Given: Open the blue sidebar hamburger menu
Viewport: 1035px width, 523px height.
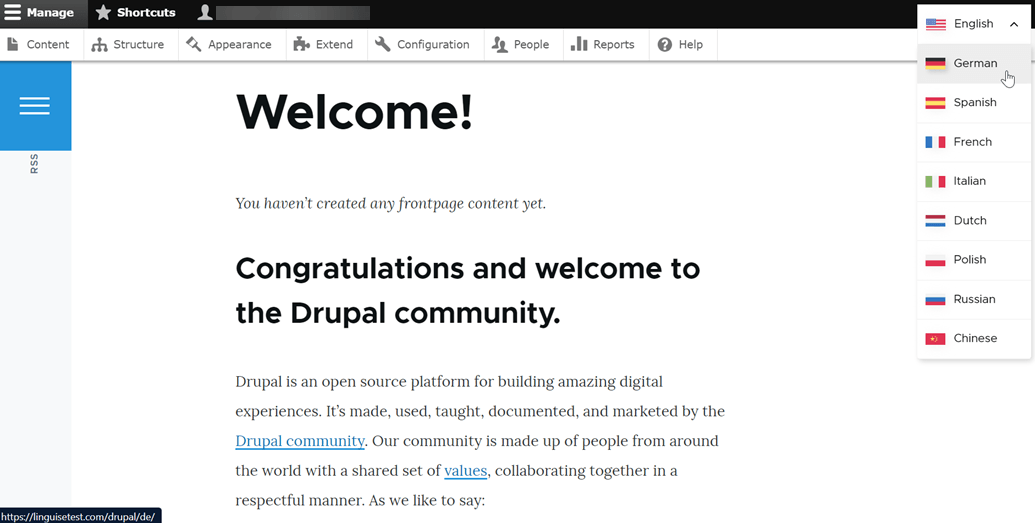Looking at the screenshot, I should coord(35,106).
